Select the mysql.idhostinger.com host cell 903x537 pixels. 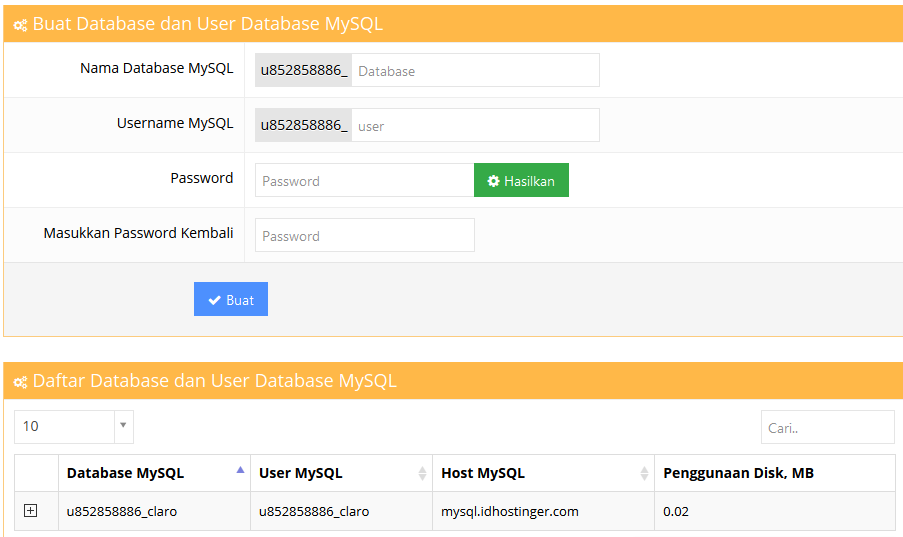pos(544,511)
